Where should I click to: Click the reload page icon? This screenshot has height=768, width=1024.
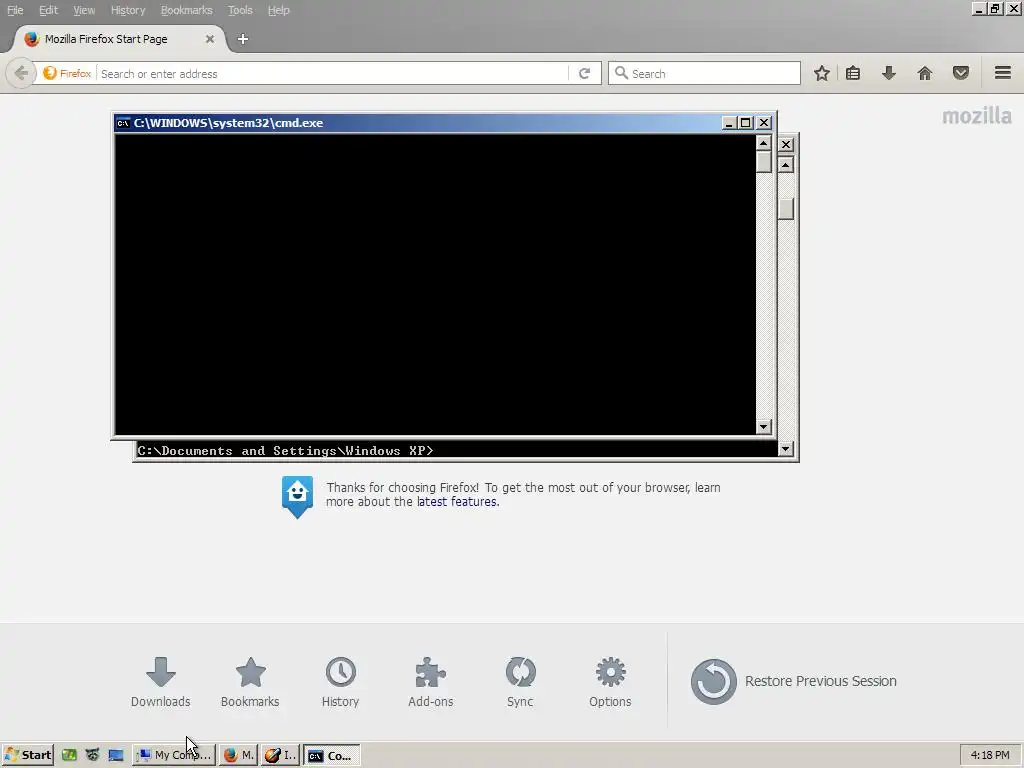[x=584, y=73]
